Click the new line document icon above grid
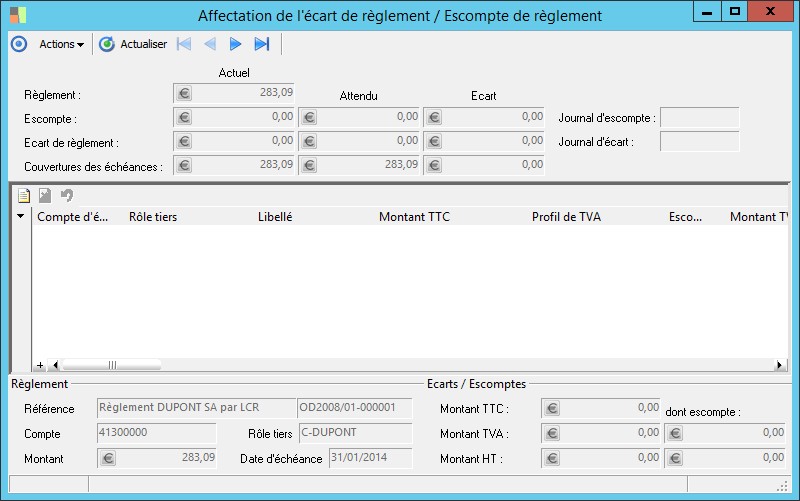Screen dimensions: 800x501 coord(24,195)
